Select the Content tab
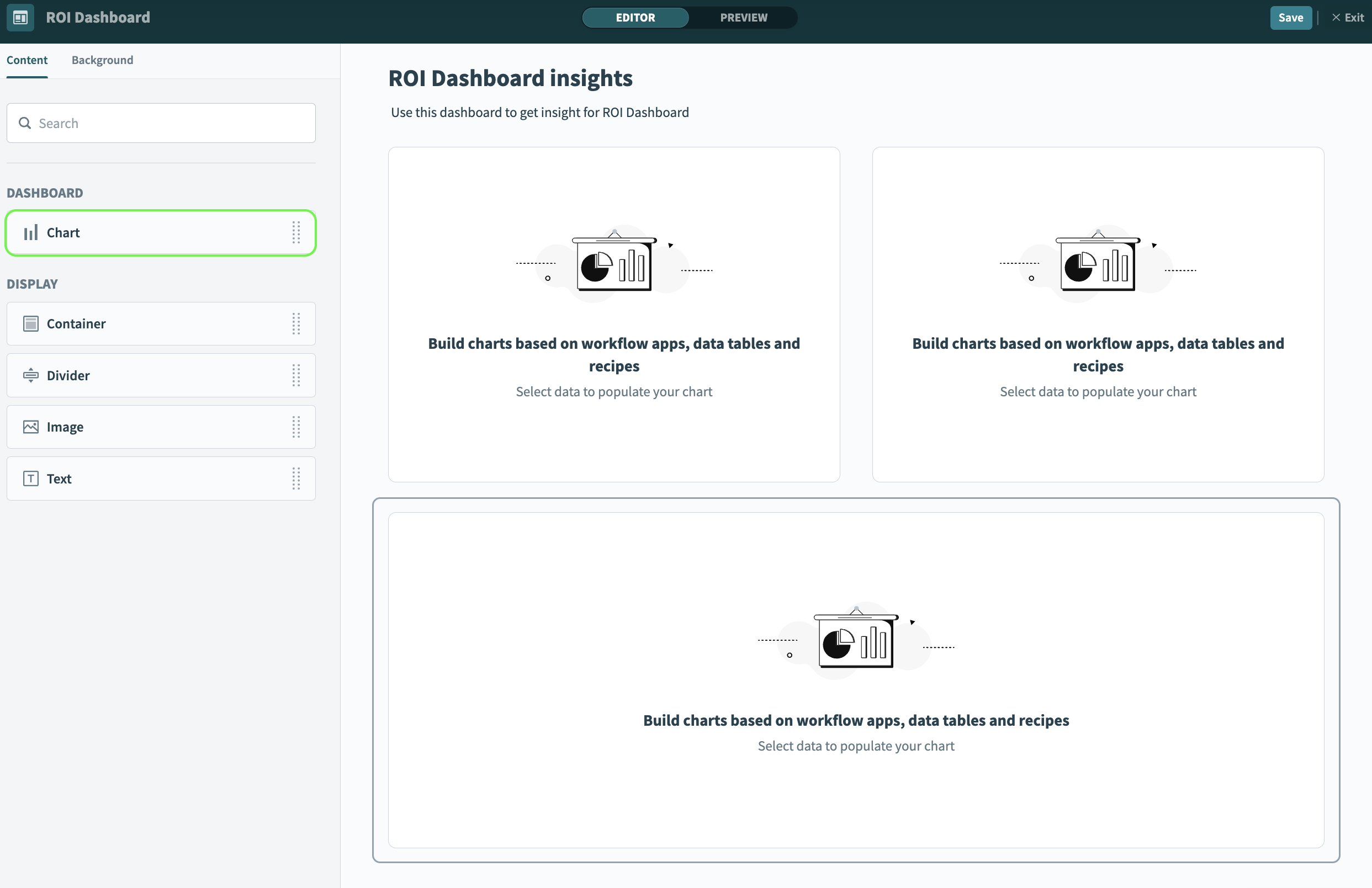Viewport: 1372px width, 888px height. tap(27, 60)
